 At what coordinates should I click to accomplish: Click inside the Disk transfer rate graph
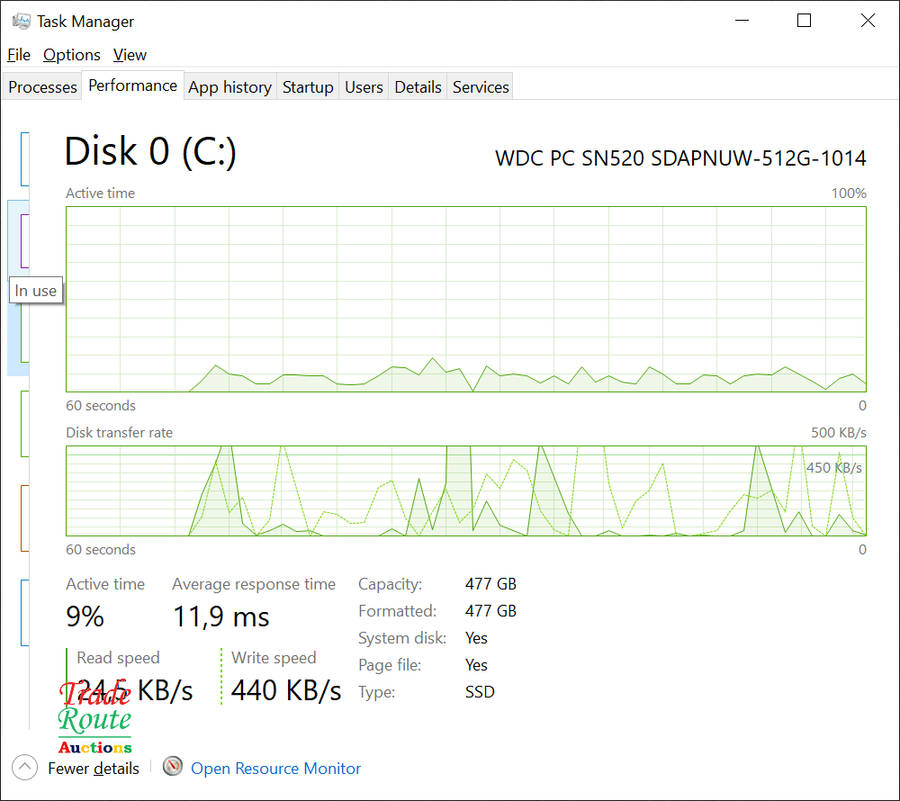[466, 491]
